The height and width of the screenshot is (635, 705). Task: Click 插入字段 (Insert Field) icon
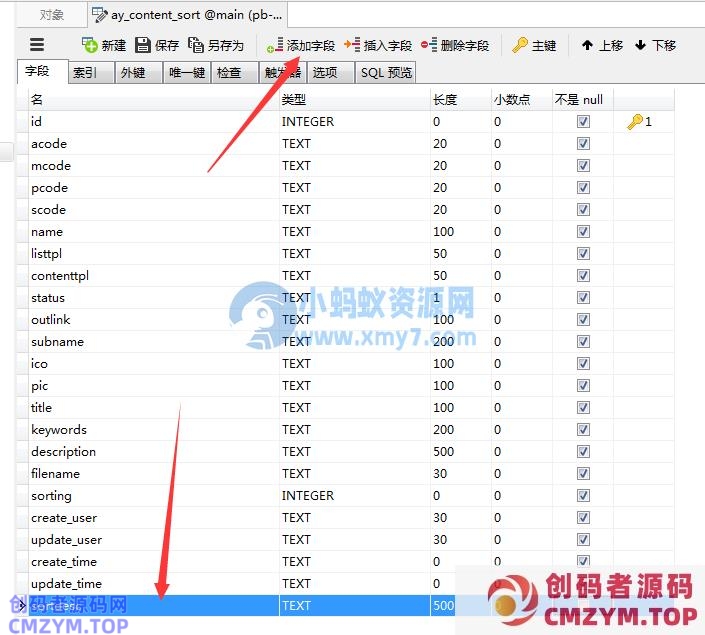point(351,45)
